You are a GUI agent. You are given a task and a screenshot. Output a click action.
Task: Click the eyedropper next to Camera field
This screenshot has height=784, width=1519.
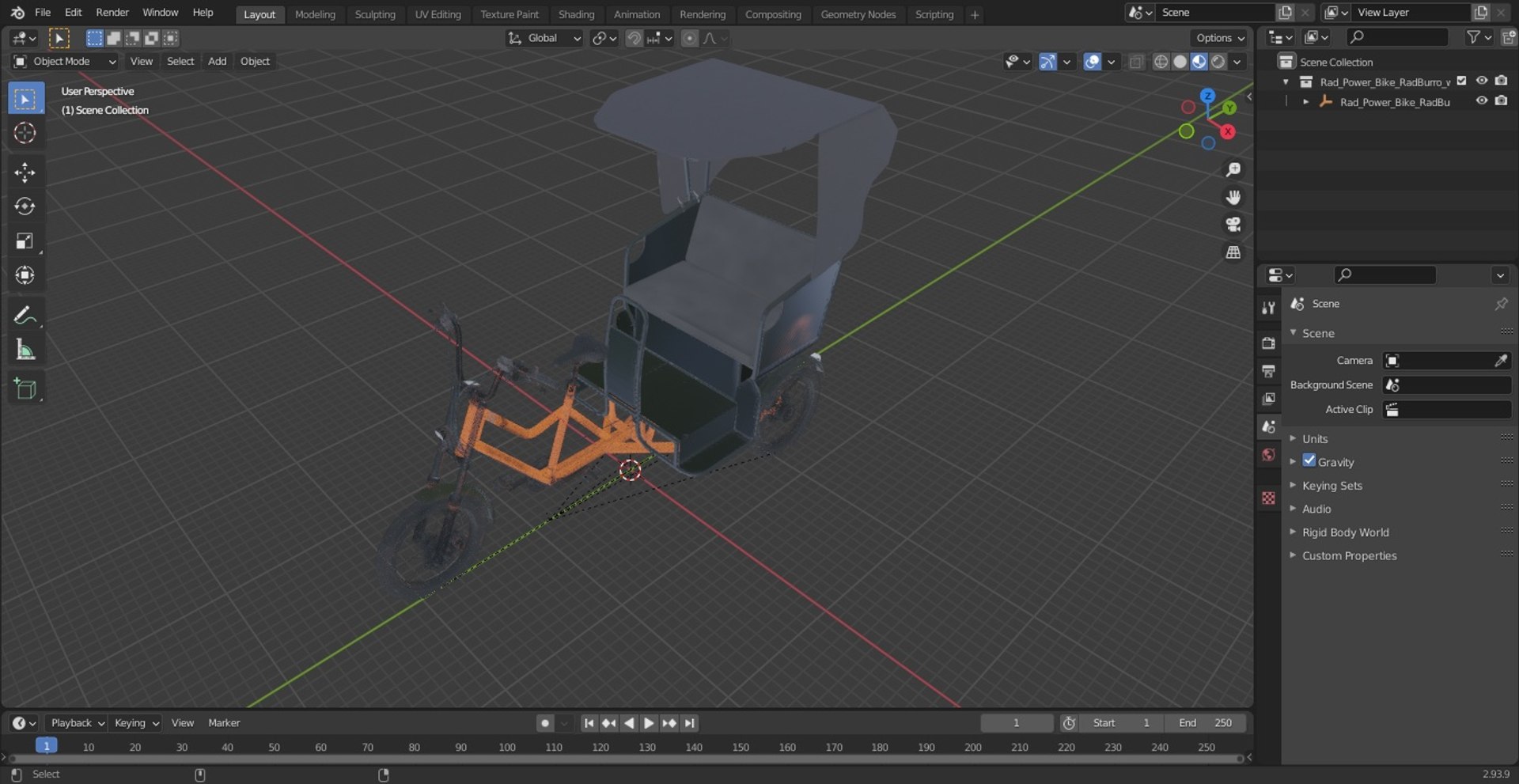tap(1501, 361)
